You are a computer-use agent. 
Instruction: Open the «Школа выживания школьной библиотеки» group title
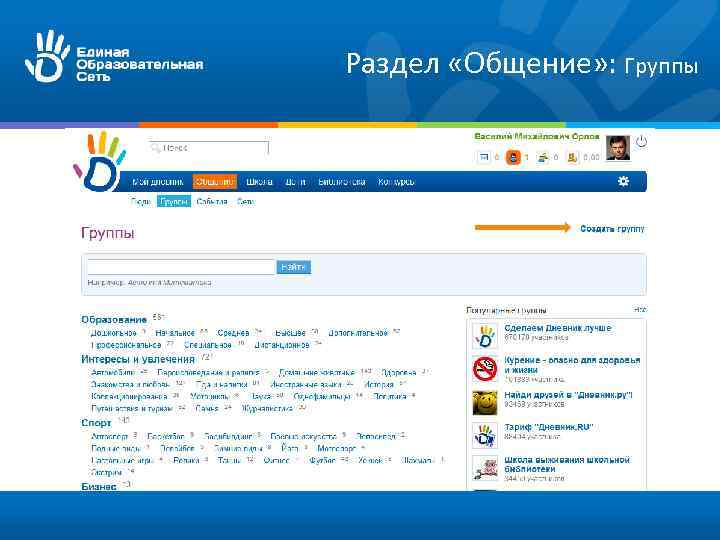pos(567,464)
